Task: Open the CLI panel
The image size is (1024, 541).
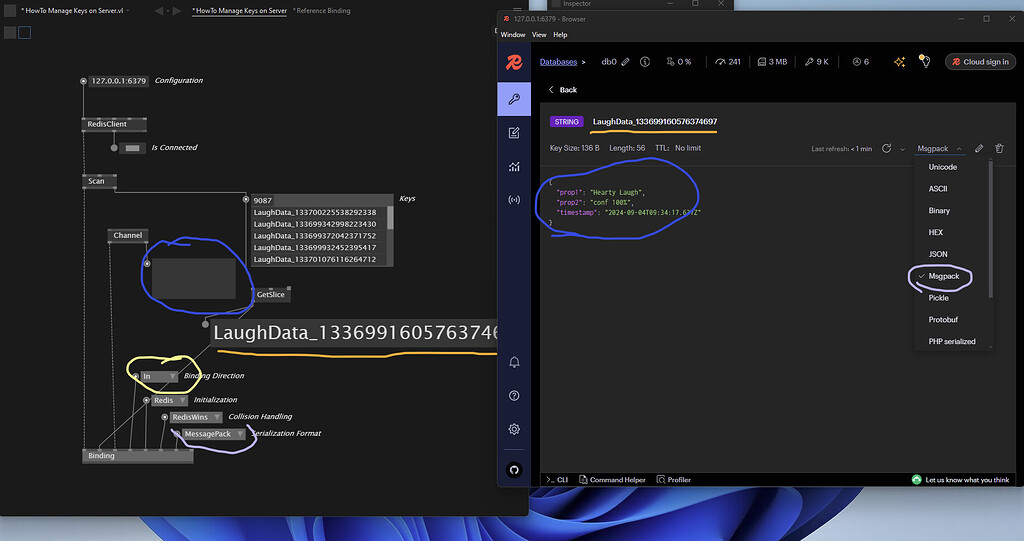Action: (557, 480)
